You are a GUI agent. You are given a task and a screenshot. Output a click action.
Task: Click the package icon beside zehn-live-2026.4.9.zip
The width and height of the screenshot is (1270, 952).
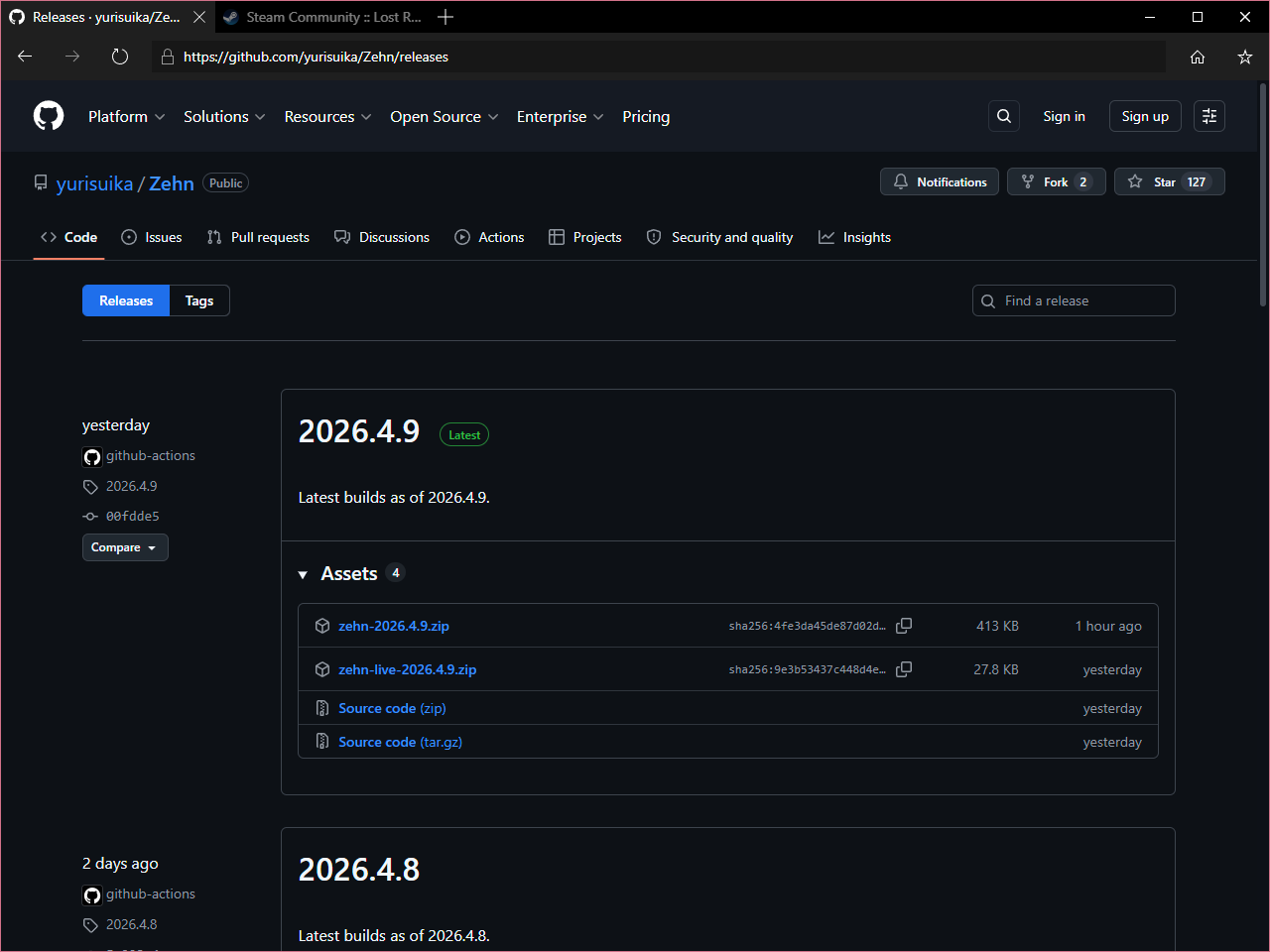tap(322, 669)
